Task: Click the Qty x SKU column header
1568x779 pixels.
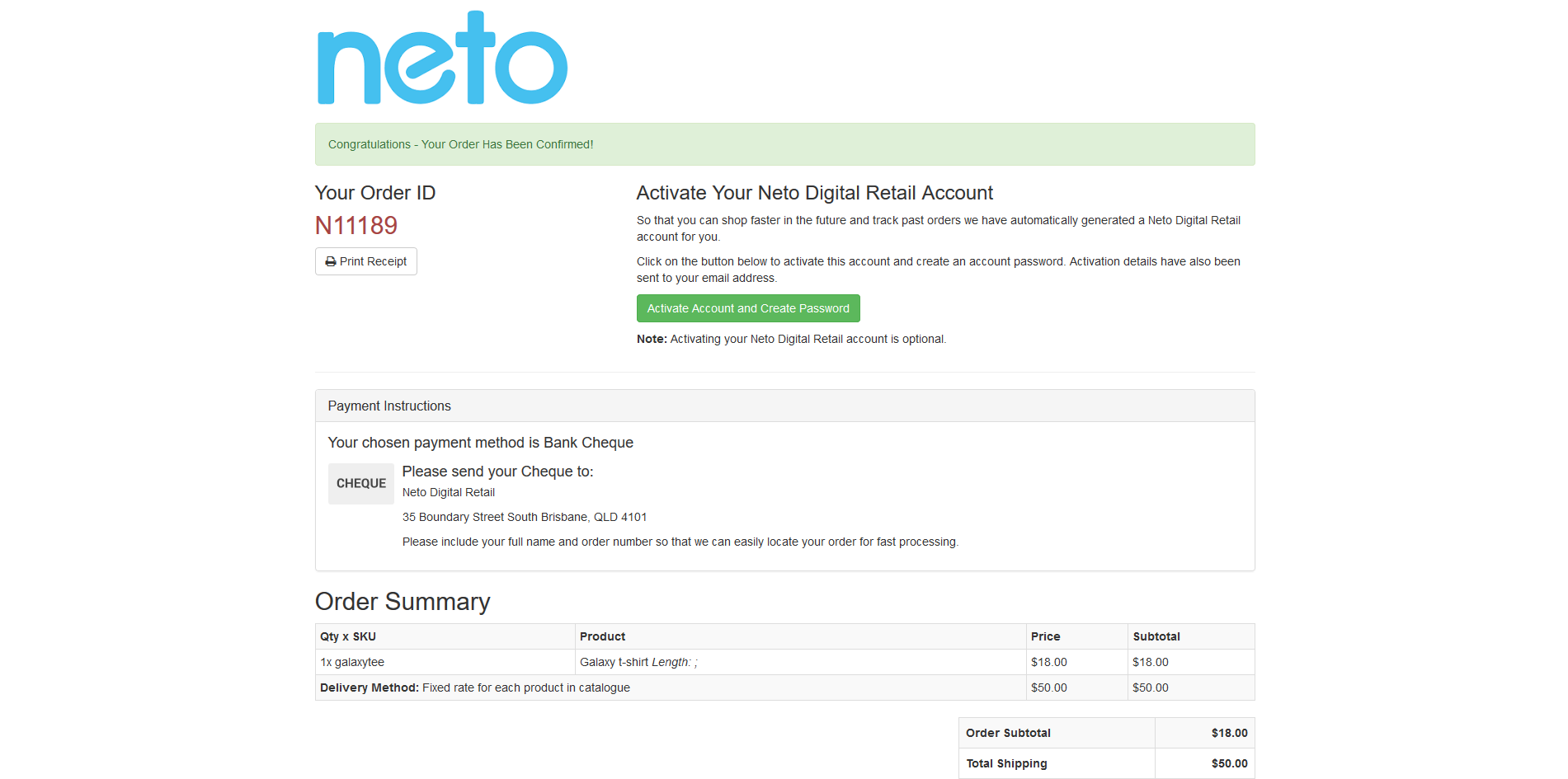Action: [x=445, y=636]
